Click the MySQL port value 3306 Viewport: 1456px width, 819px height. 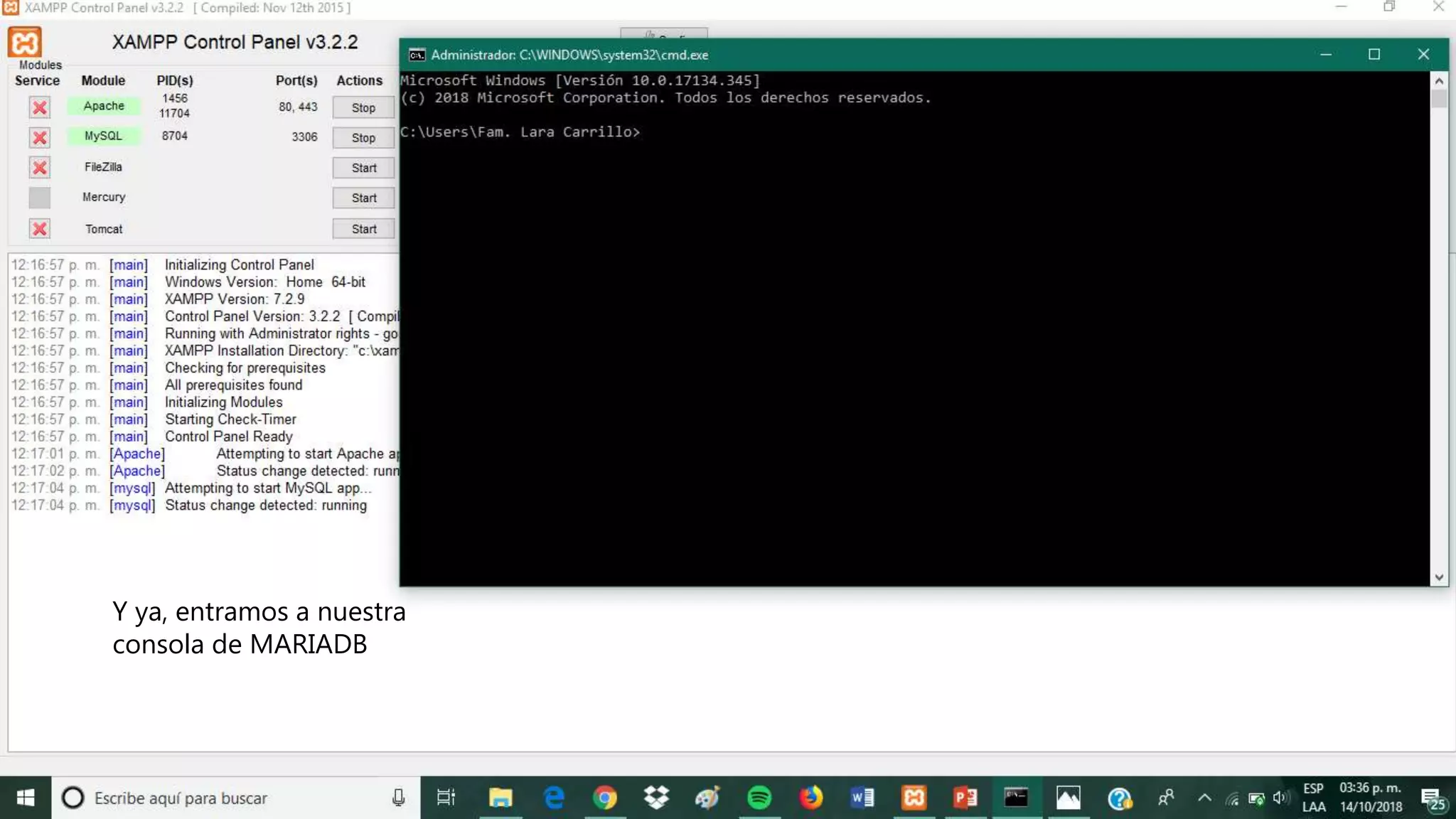pyautogui.click(x=304, y=136)
